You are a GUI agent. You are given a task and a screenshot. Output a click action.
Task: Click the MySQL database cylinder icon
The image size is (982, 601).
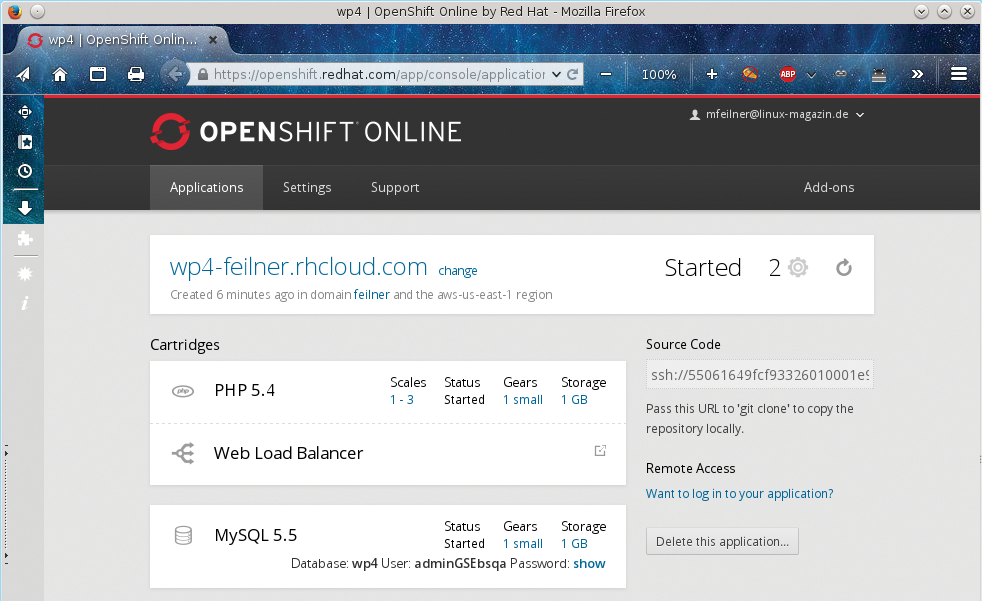pyautogui.click(x=183, y=535)
